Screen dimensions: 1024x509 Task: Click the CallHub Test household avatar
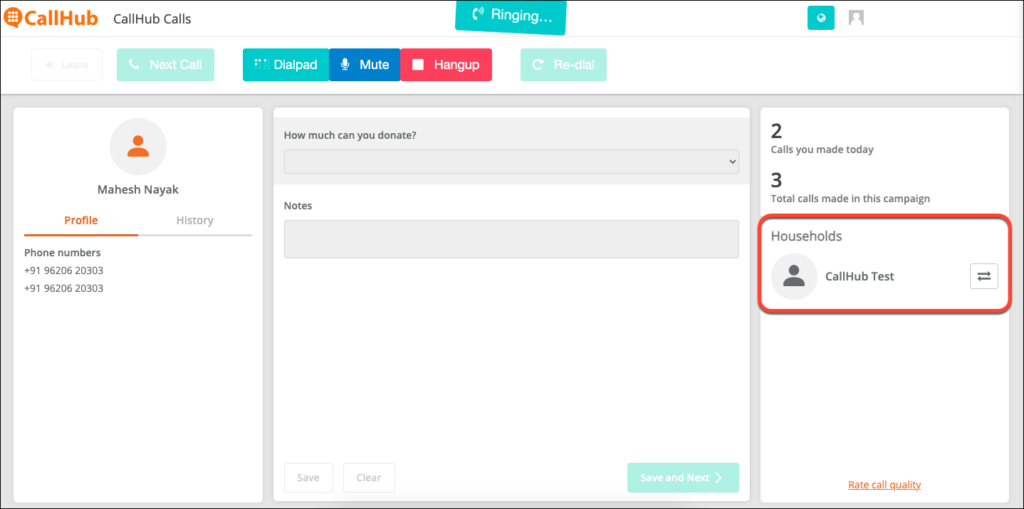click(794, 276)
